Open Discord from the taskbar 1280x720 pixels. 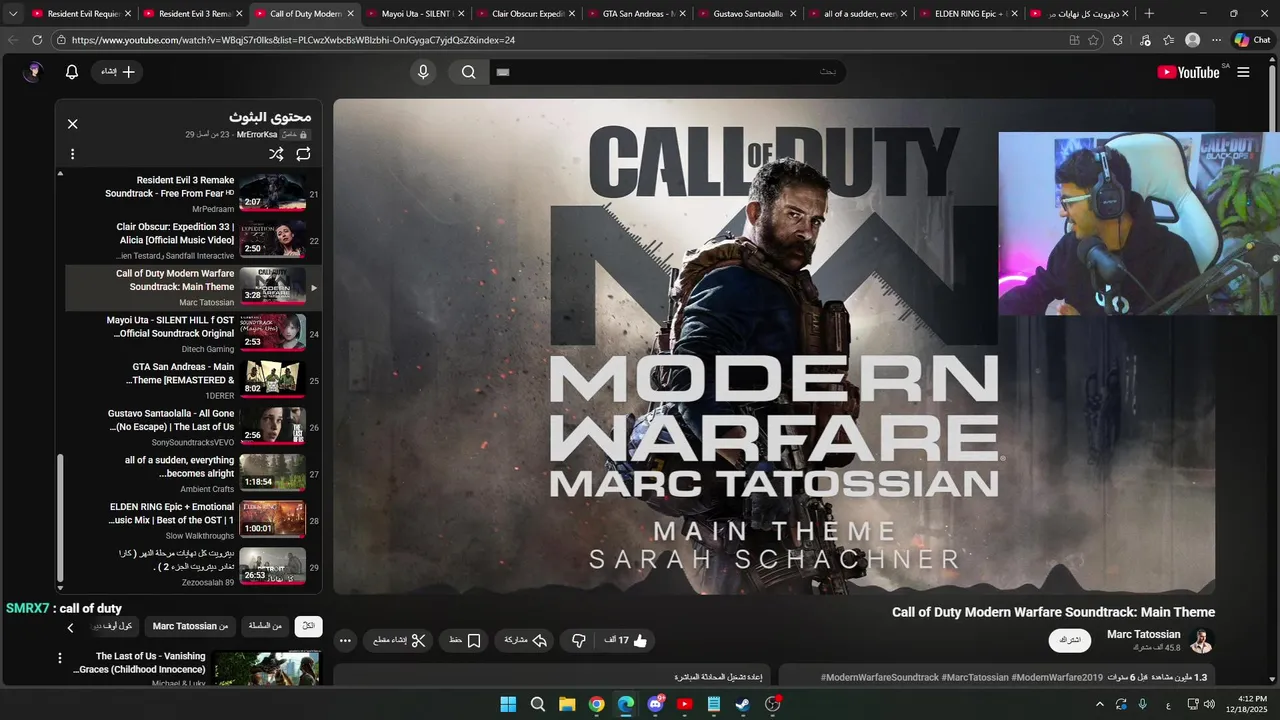[655, 704]
